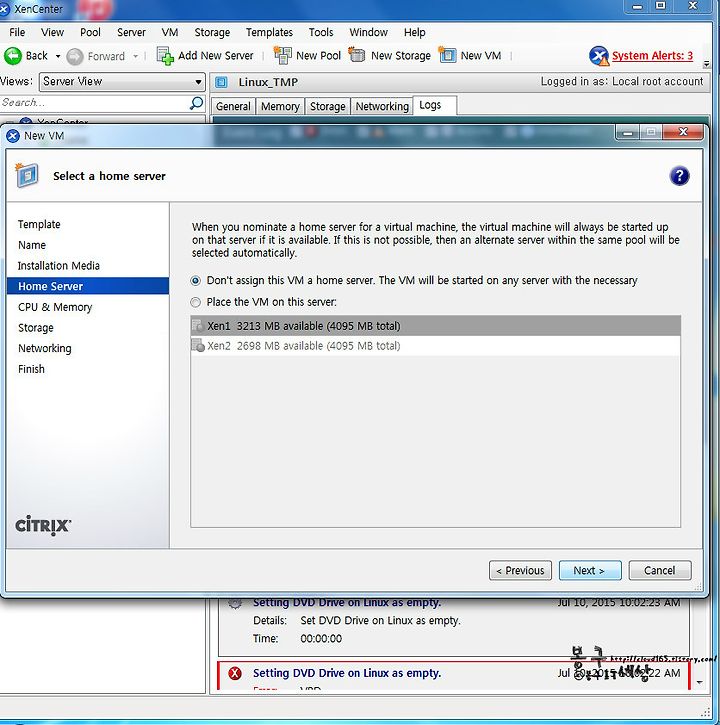Click the Previous button
The height and width of the screenshot is (725, 720).
(x=520, y=571)
